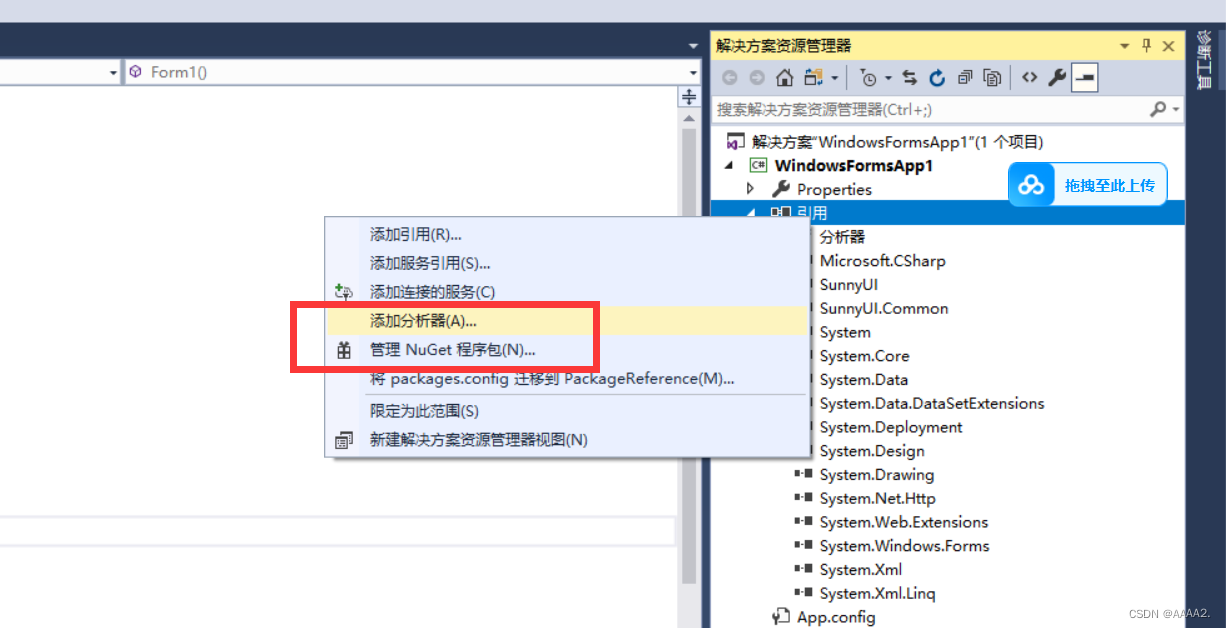Click the splitter tack icon on the designer edge
The height and width of the screenshot is (628, 1226).
(x=688, y=97)
